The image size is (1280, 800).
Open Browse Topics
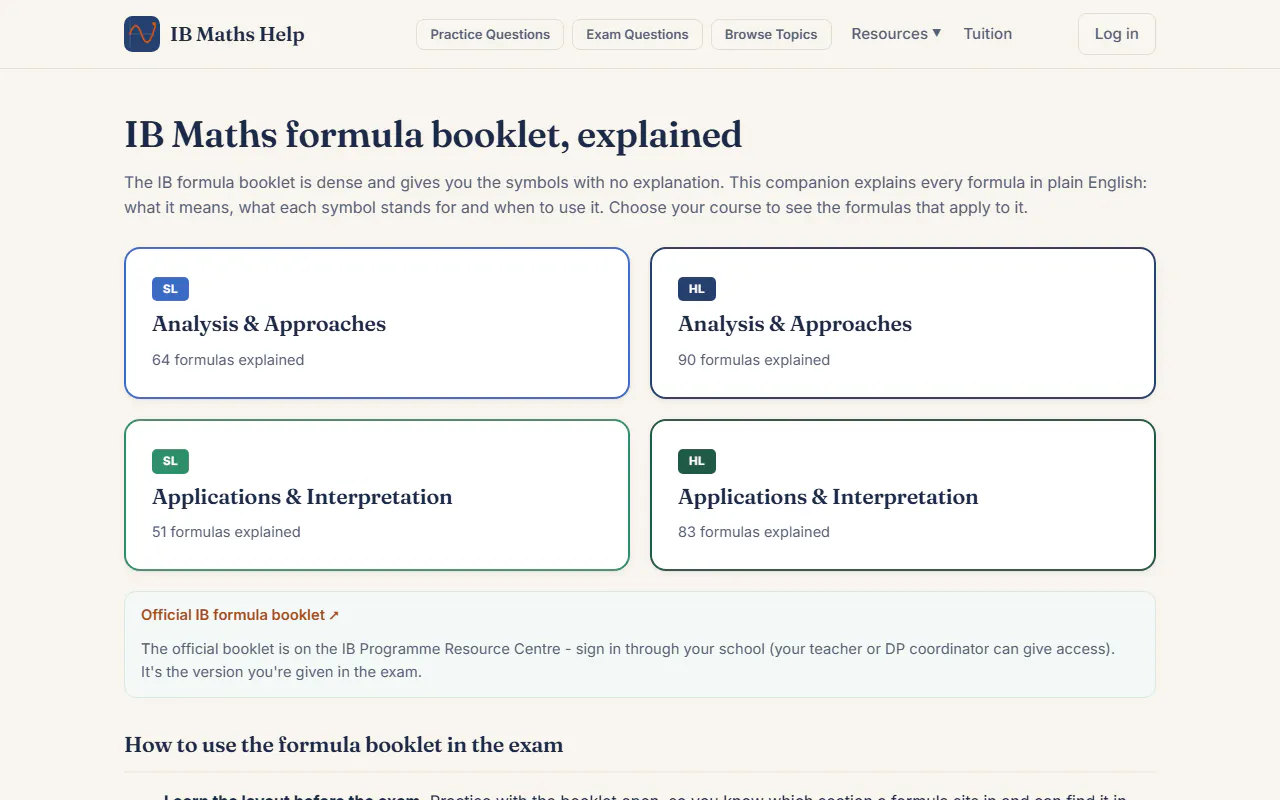(771, 34)
